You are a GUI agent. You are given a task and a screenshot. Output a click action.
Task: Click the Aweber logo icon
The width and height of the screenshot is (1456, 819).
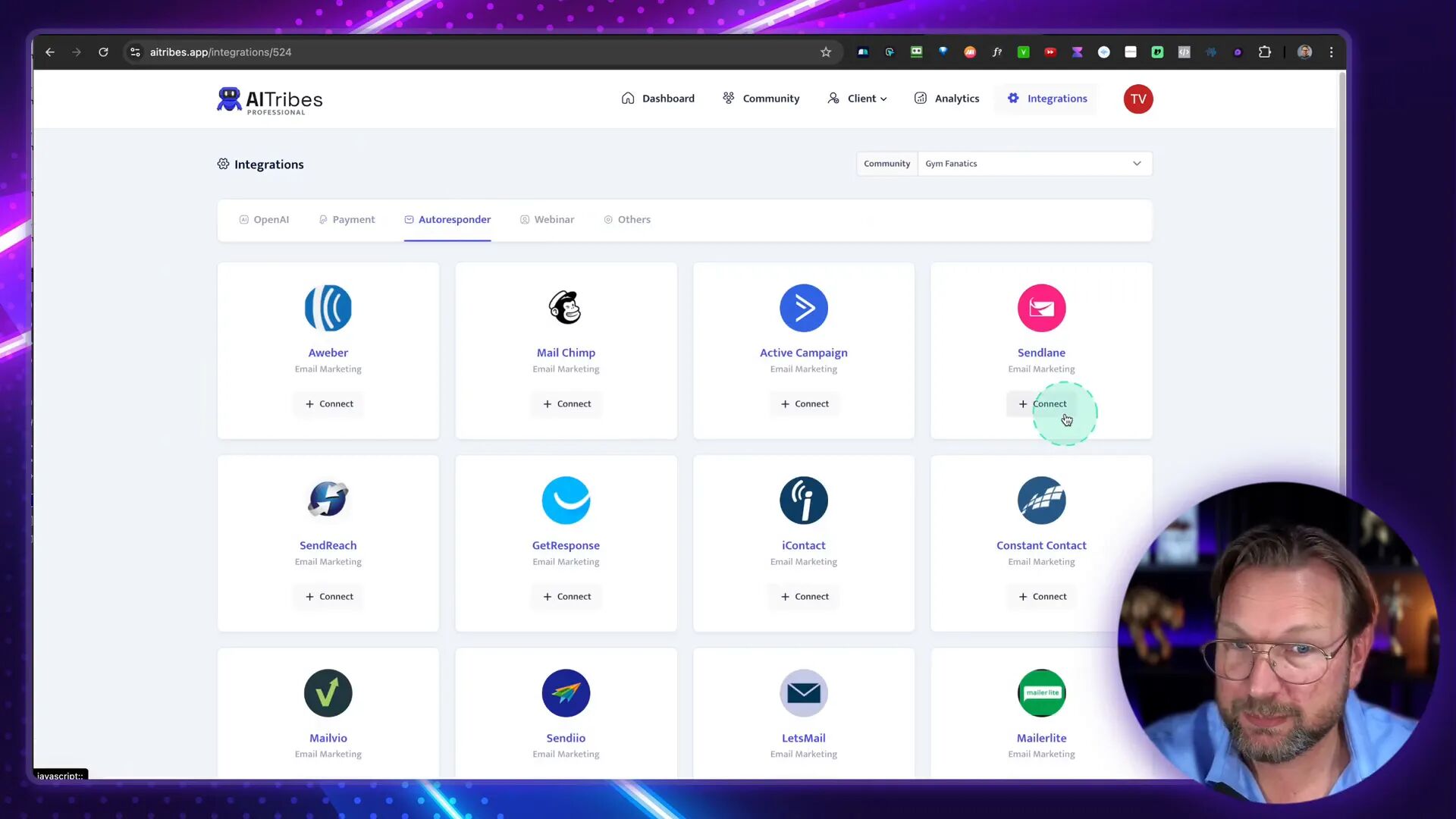click(x=328, y=308)
